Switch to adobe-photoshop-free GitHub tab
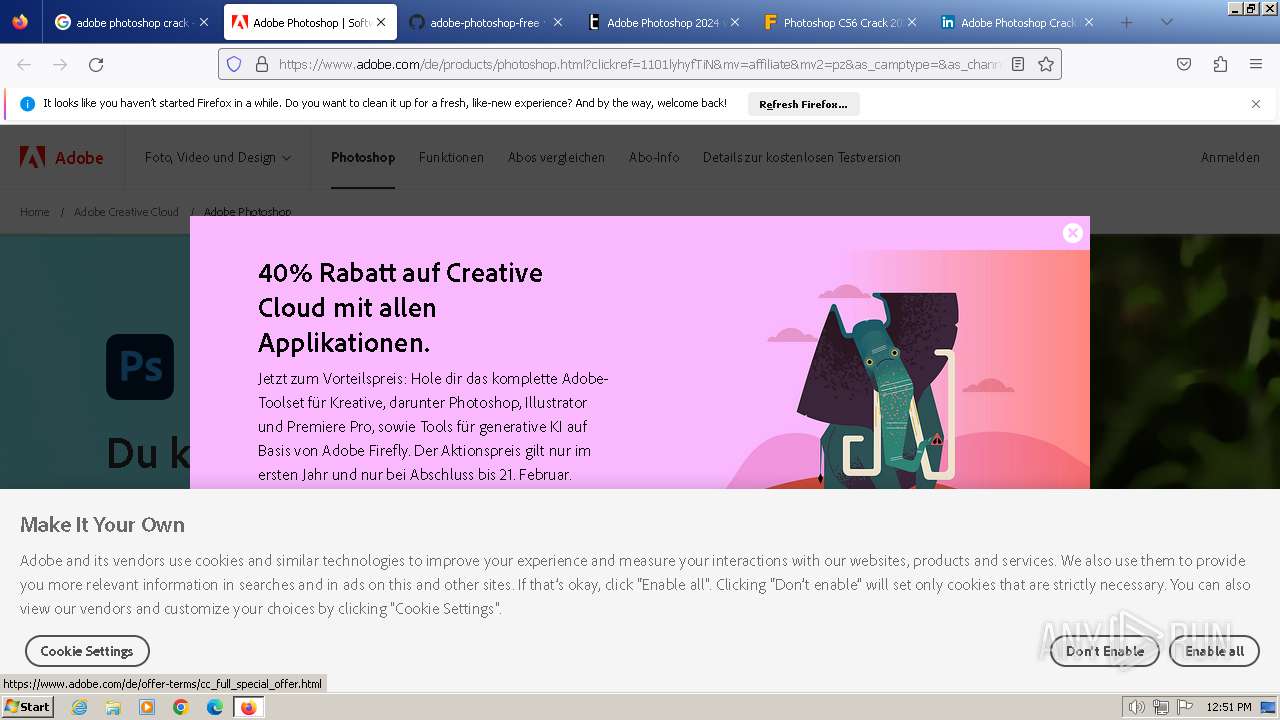Screen dimensions: 1280x720 tap(484, 22)
